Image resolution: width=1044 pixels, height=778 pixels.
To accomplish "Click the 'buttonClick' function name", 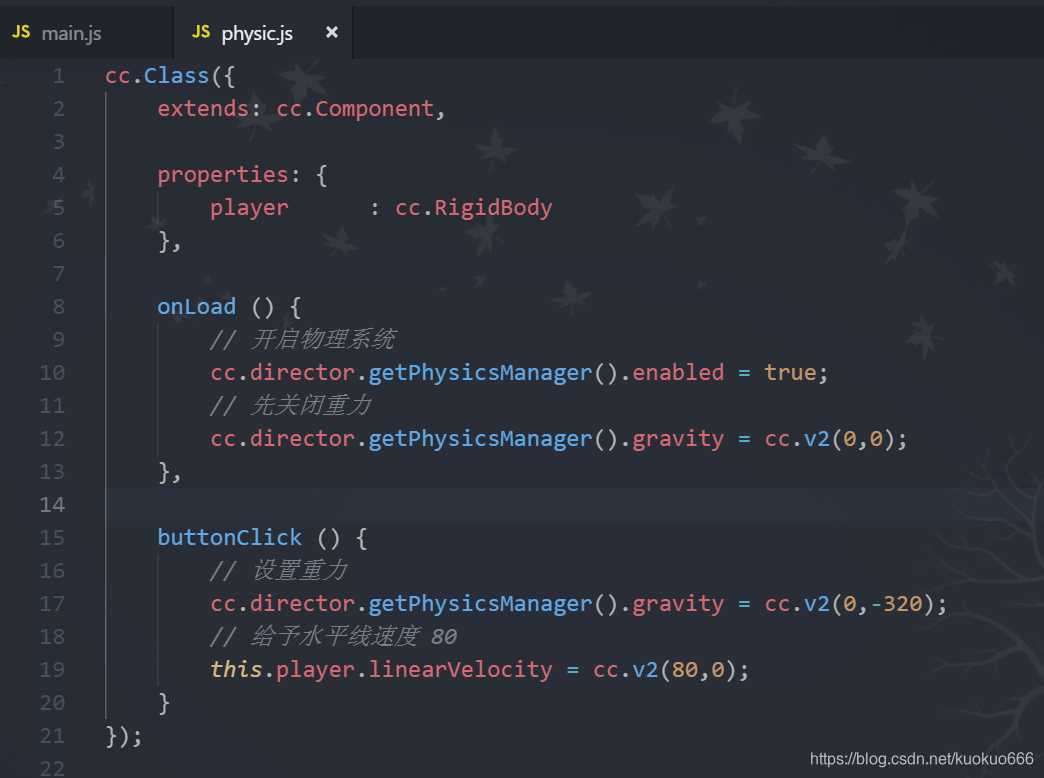I will click(x=229, y=538).
